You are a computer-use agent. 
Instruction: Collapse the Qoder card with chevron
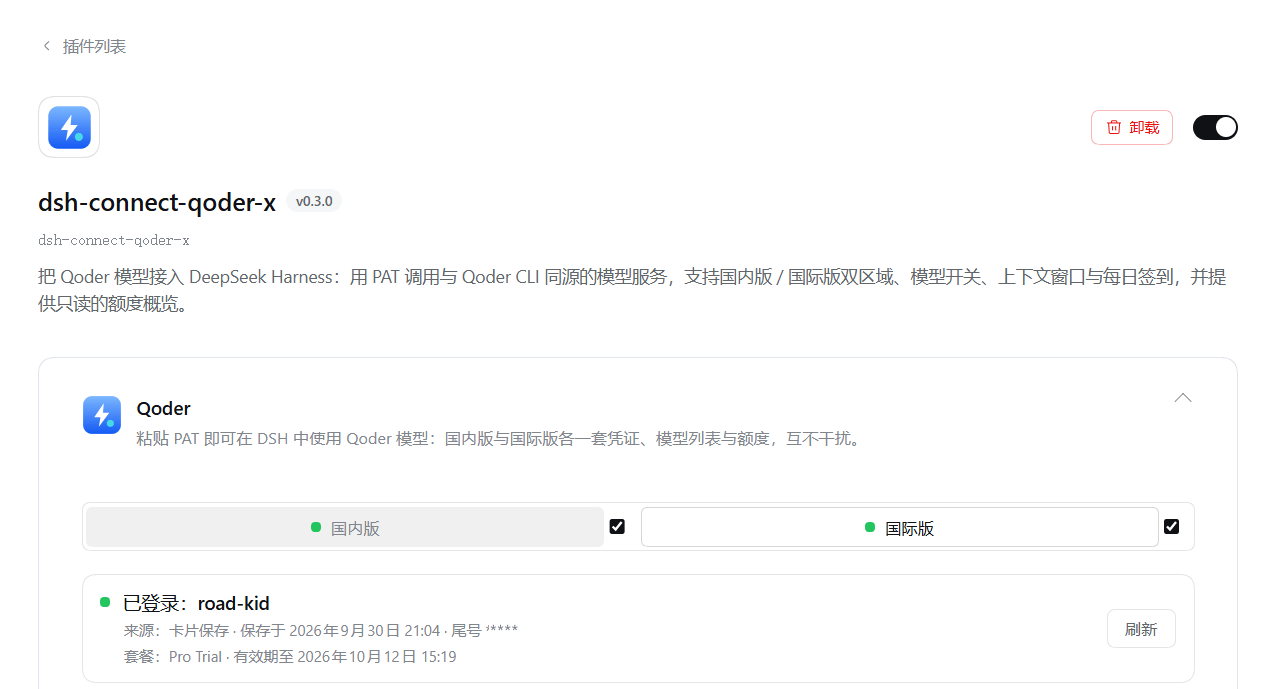pyautogui.click(x=1183, y=398)
